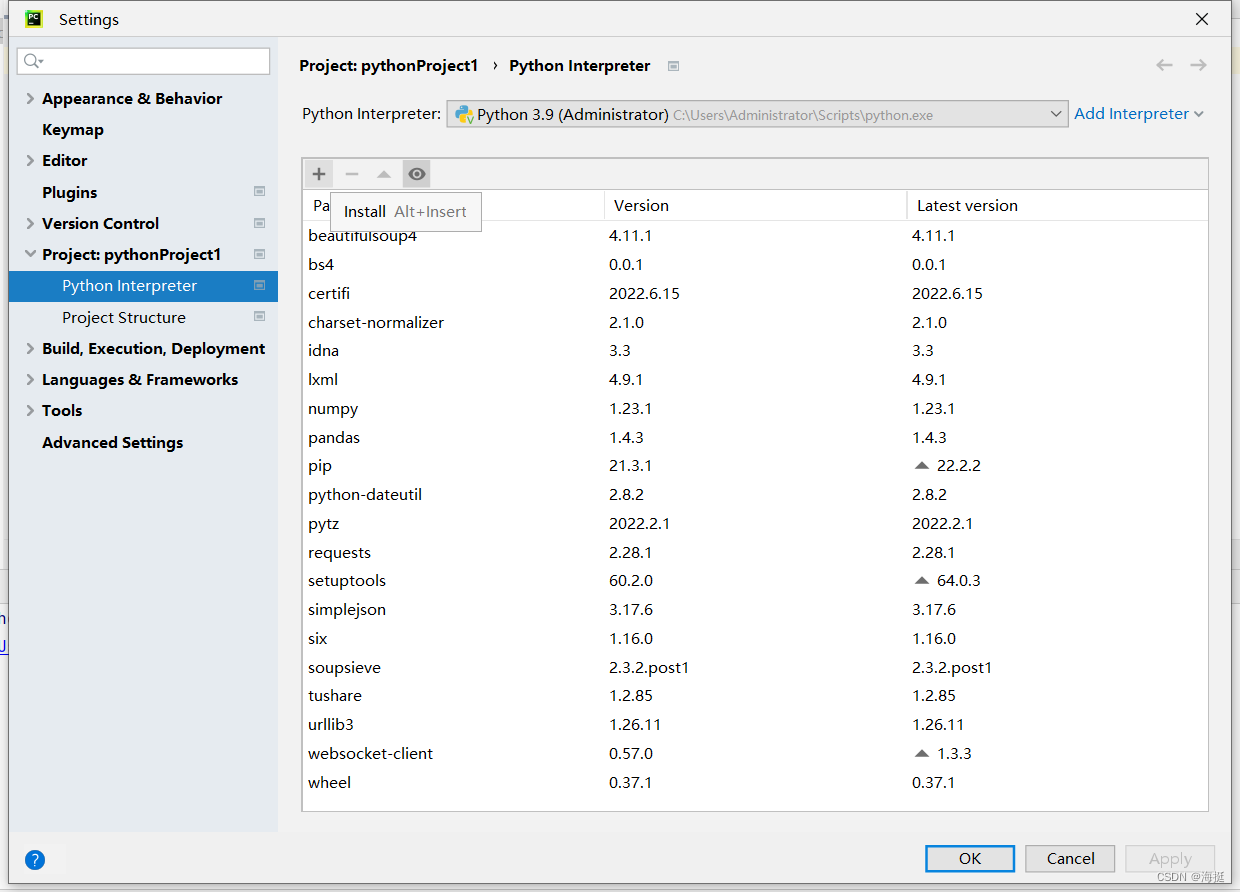
Task: Select the bs4 package row
Action: 755,265
